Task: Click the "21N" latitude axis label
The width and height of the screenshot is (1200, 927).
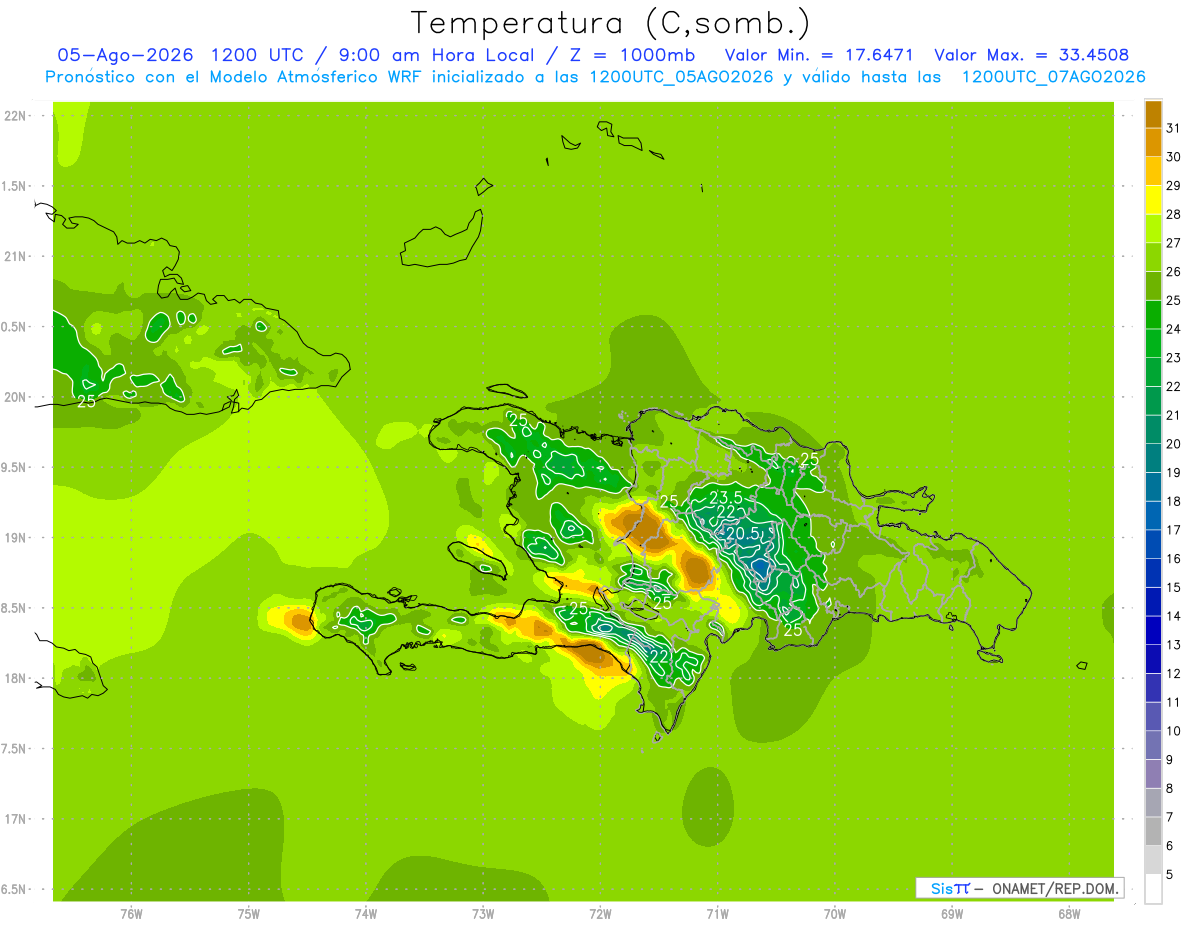Action: click(17, 257)
